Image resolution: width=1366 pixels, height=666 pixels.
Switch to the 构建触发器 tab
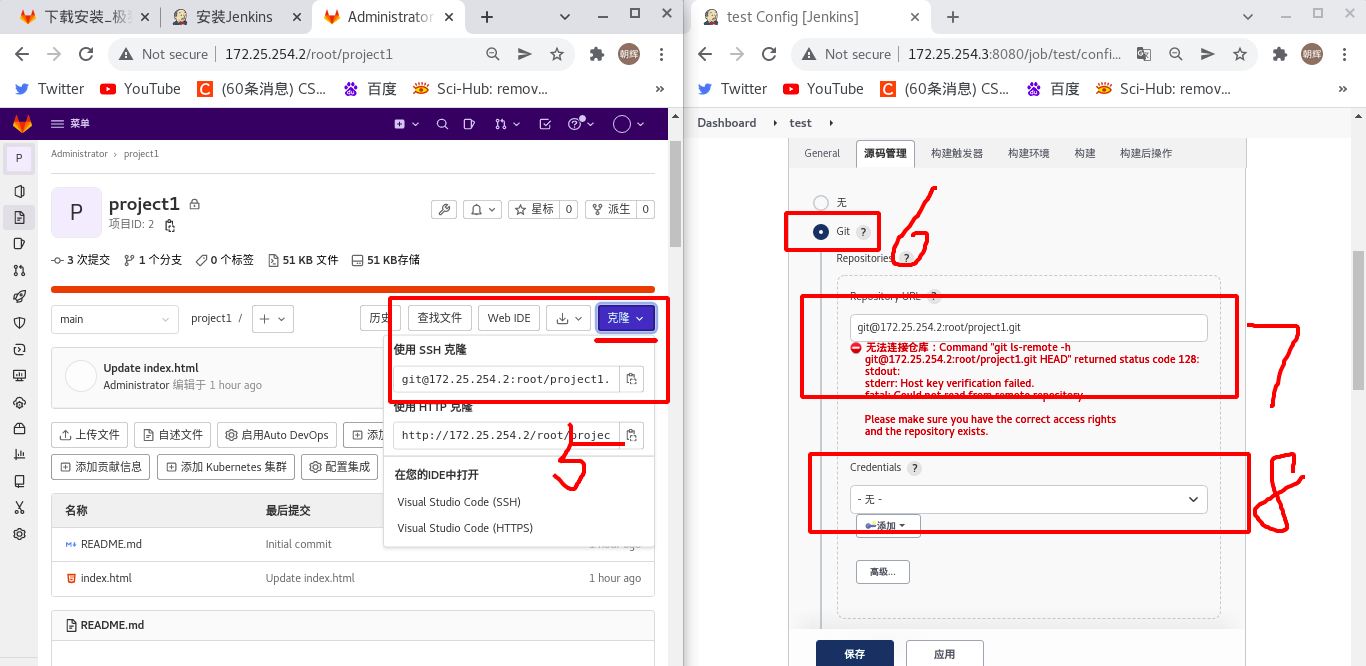(x=957, y=153)
